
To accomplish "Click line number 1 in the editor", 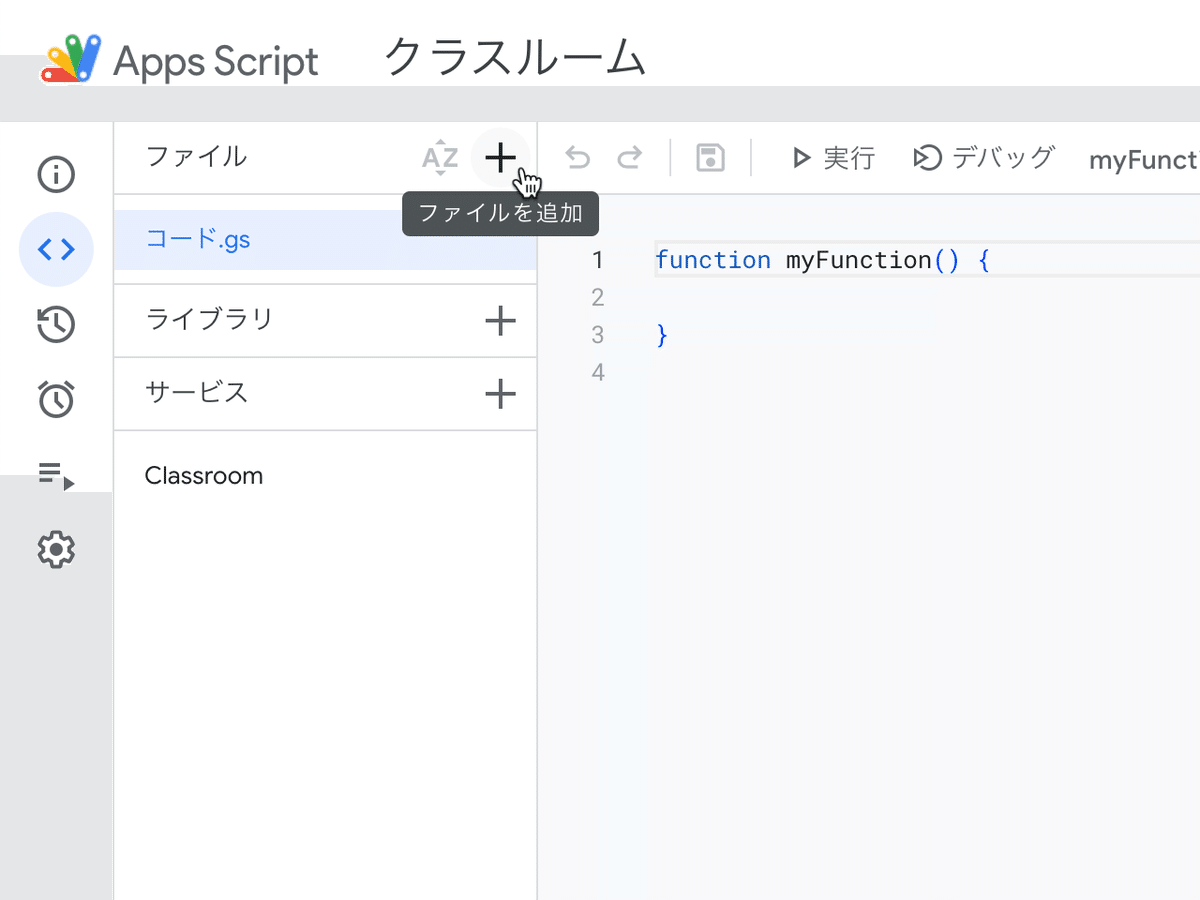I will point(598,261).
